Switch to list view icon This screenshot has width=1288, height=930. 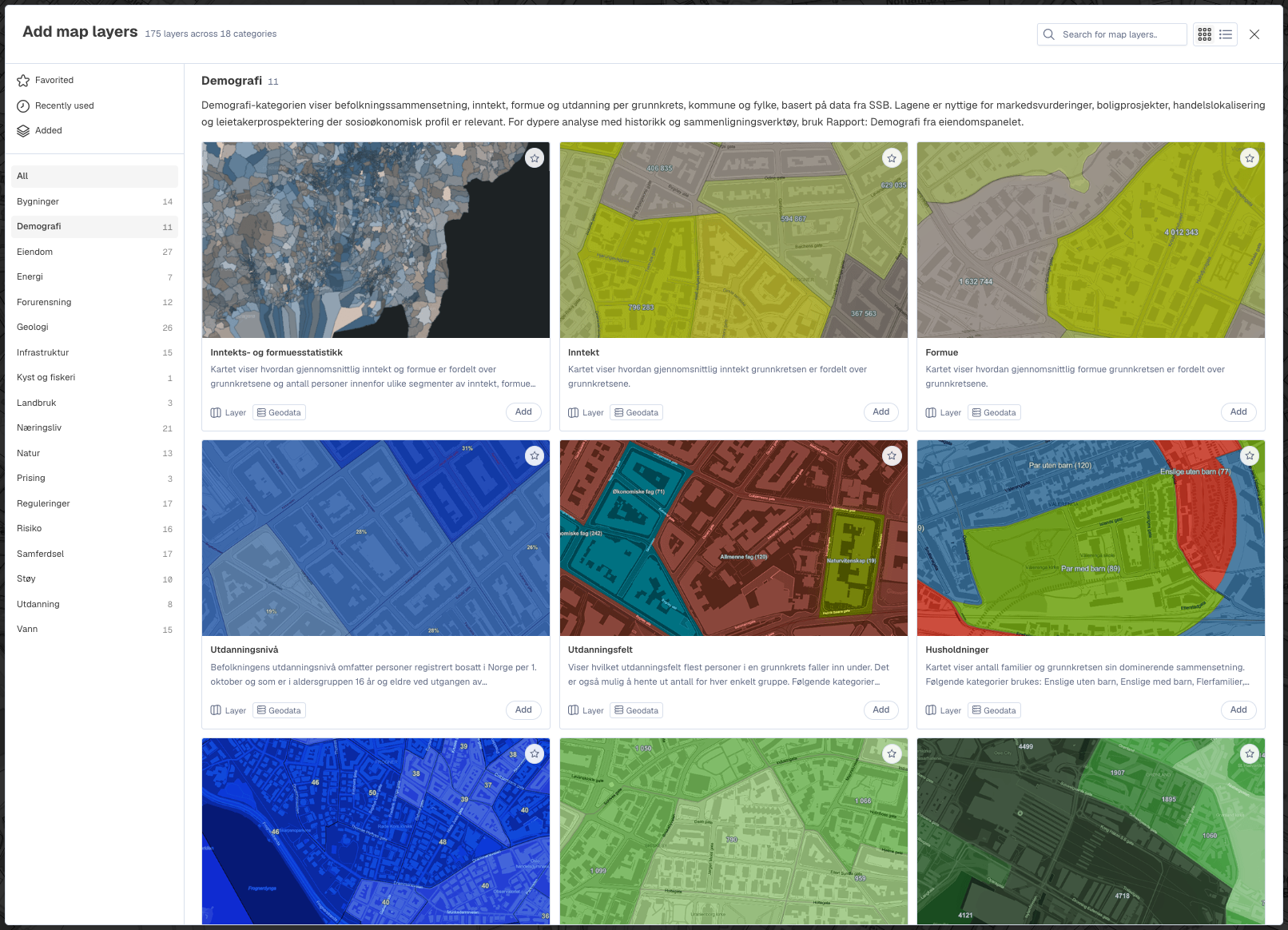(x=1226, y=34)
